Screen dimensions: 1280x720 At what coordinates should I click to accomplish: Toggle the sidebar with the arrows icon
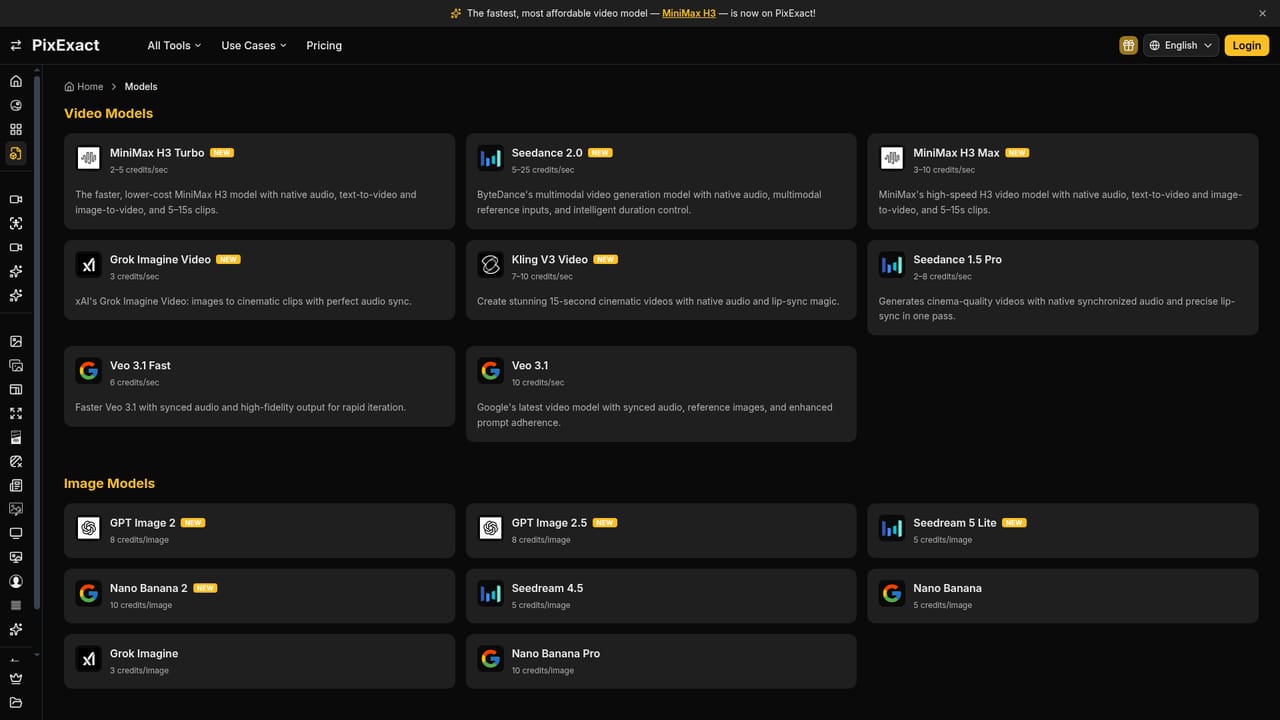(x=16, y=45)
